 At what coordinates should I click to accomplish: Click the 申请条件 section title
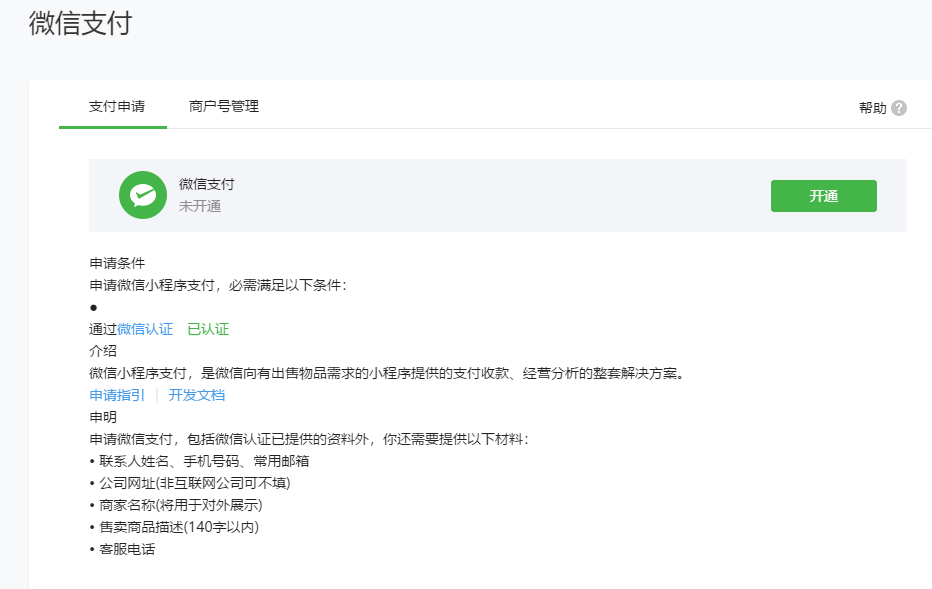[117, 263]
